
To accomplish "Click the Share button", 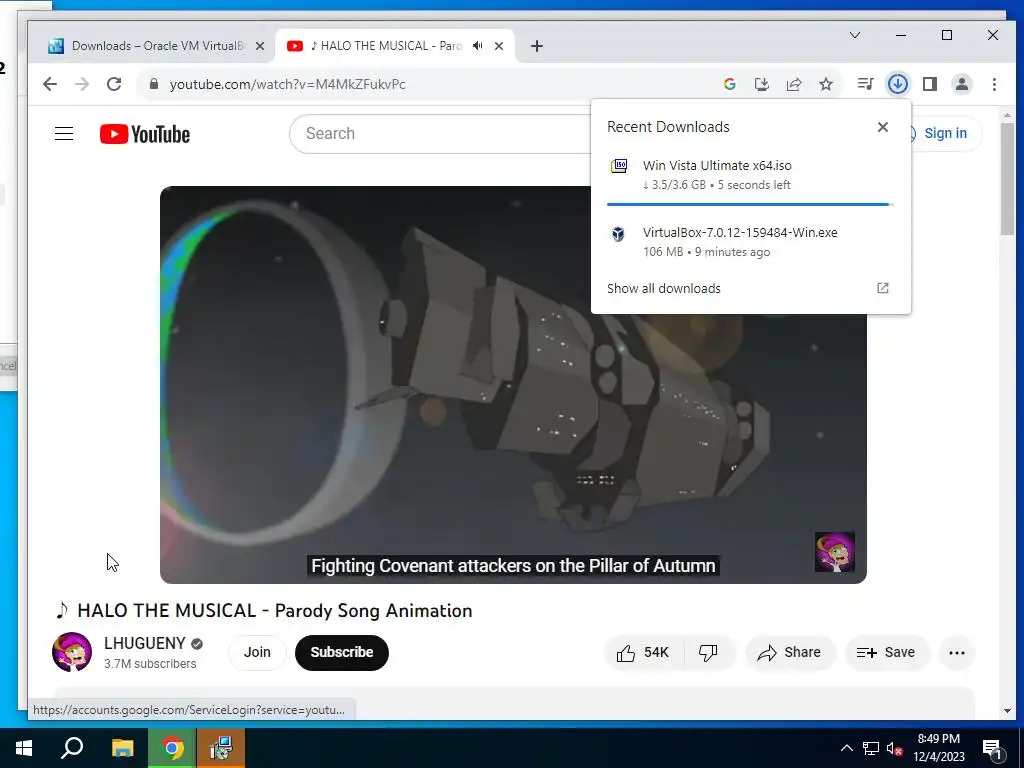I will click(790, 652).
